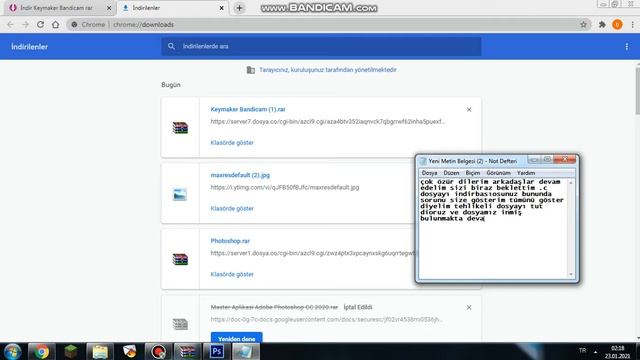Screen dimensions: 640x360
Task: Close the İndir Keymaker Bandicam.rar tab
Action: tap(109, 8)
